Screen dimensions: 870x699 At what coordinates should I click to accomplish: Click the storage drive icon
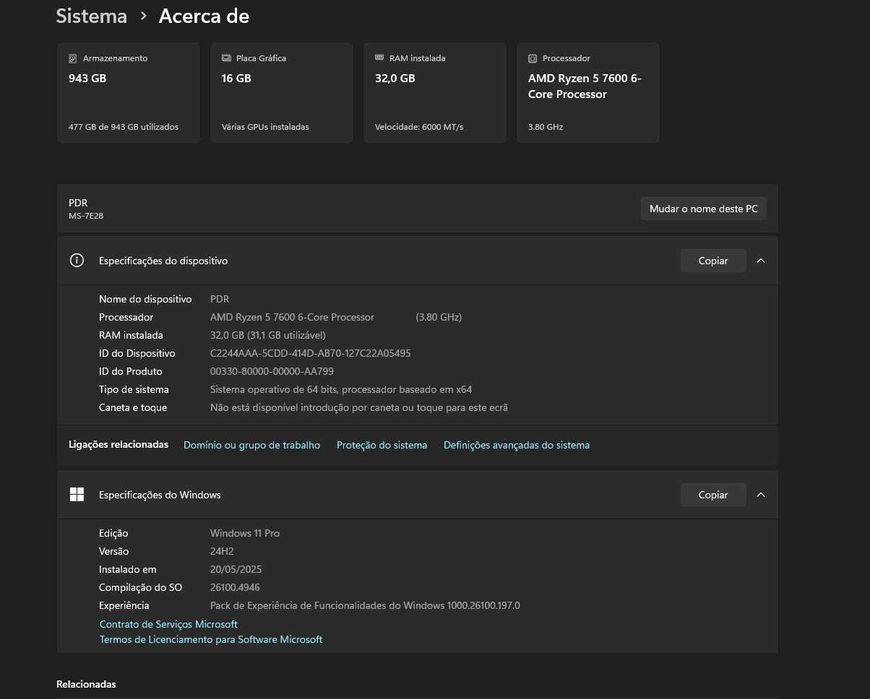pos(73,58)
